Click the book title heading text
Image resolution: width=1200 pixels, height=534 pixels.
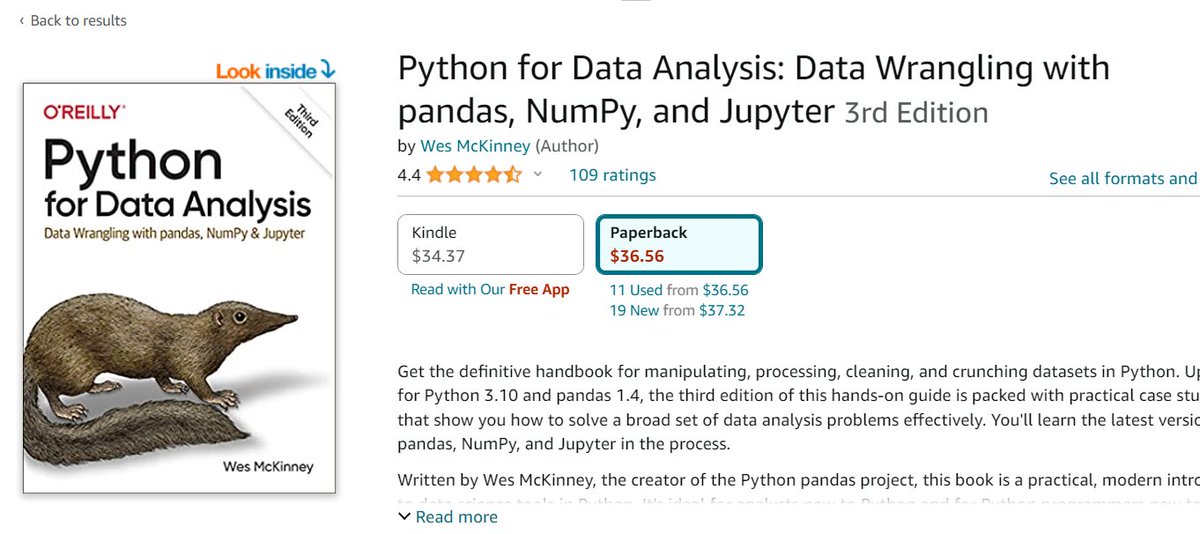click(x=754, y=89)
